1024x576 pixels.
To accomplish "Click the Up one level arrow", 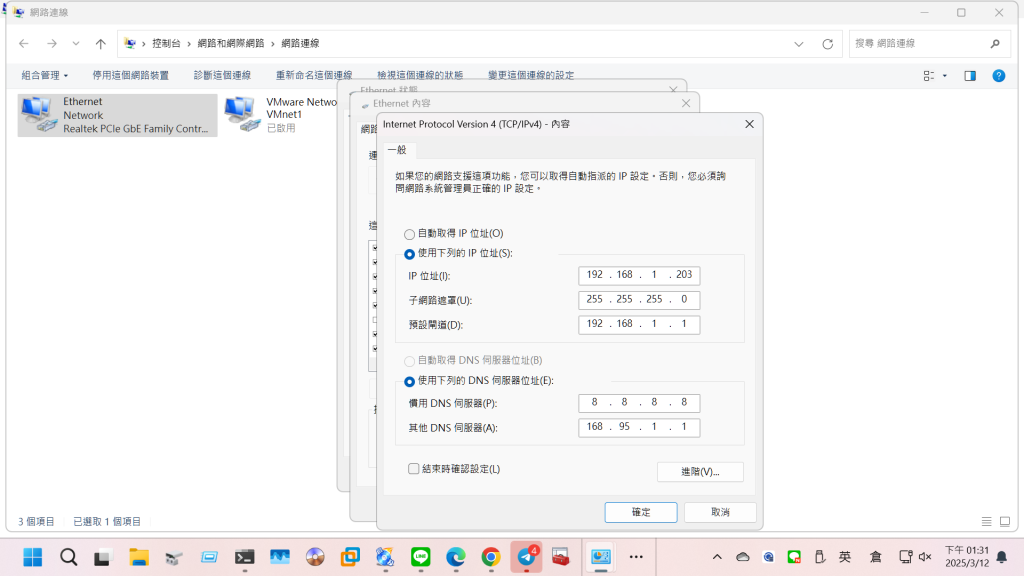I will click(x=101, y=44).
